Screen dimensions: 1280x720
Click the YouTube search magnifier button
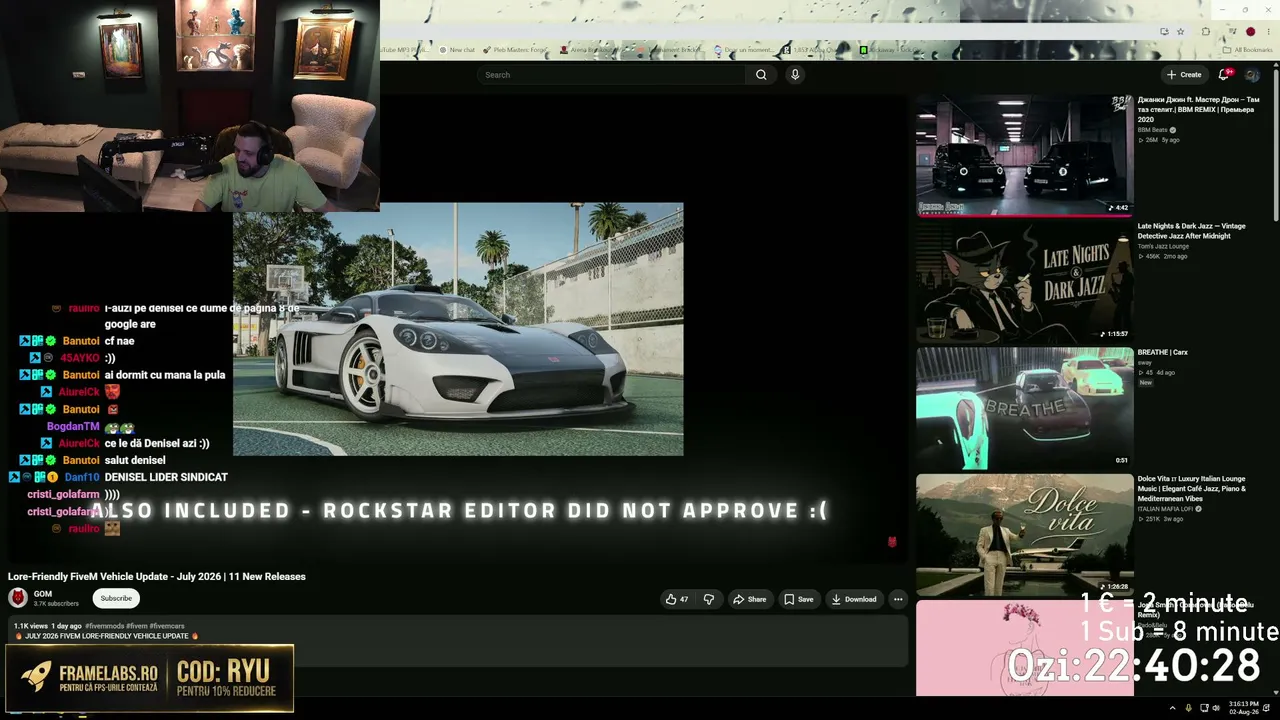(761, 75)
